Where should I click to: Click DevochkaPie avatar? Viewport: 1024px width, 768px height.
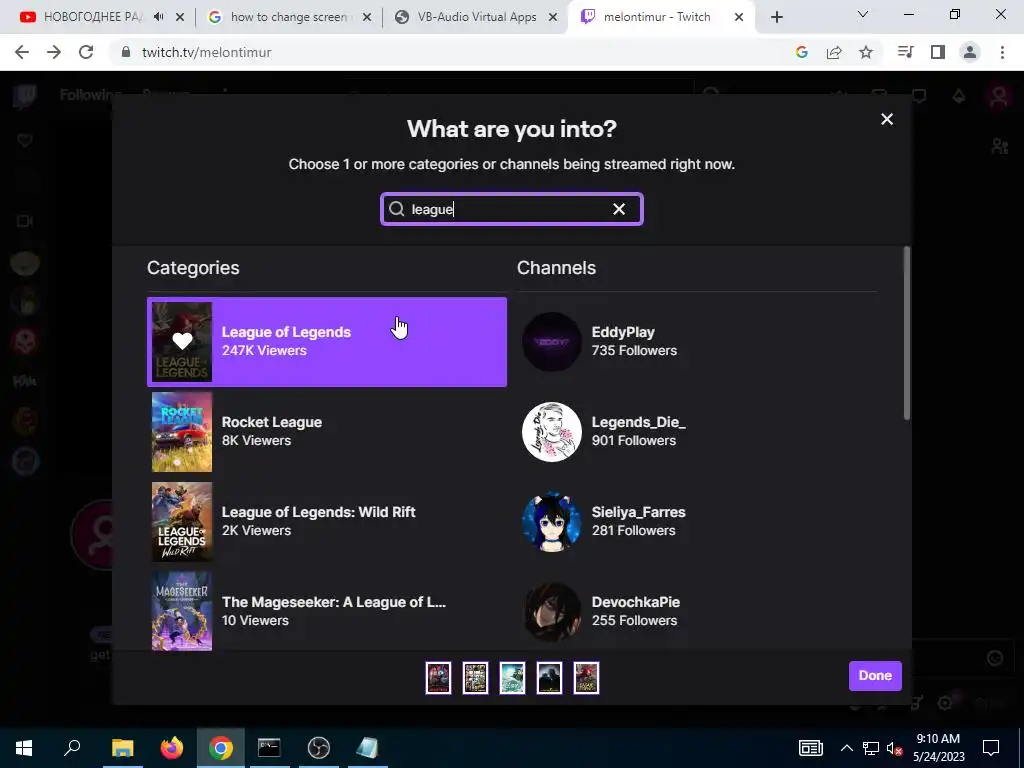click(x=552, y=611)
